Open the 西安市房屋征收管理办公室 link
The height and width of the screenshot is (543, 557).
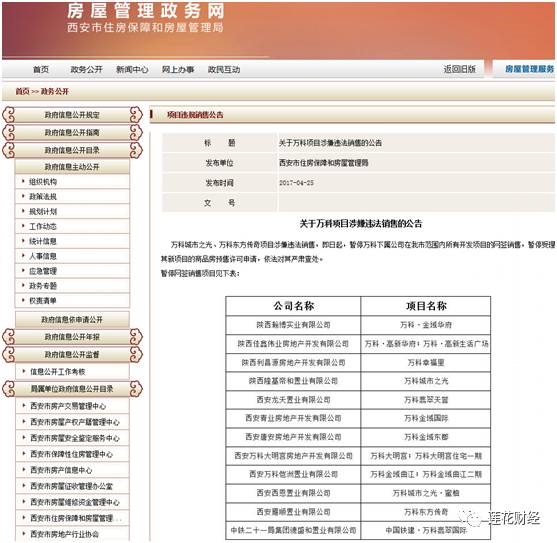(x=71, y=486)
